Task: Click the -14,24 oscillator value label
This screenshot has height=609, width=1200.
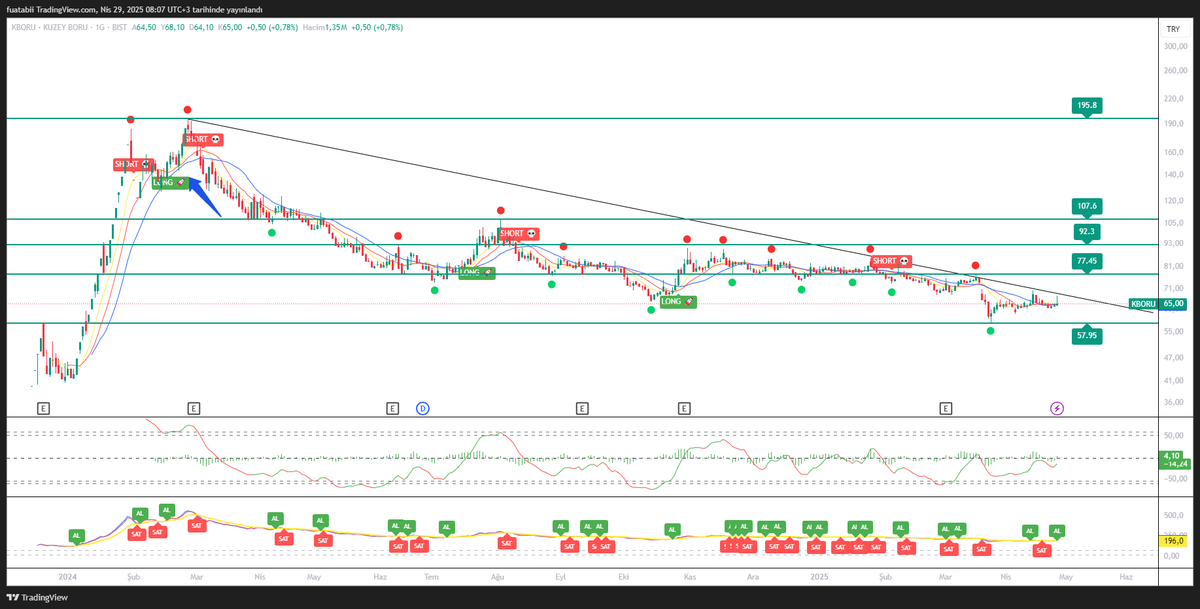Action: click(1173, 464)
